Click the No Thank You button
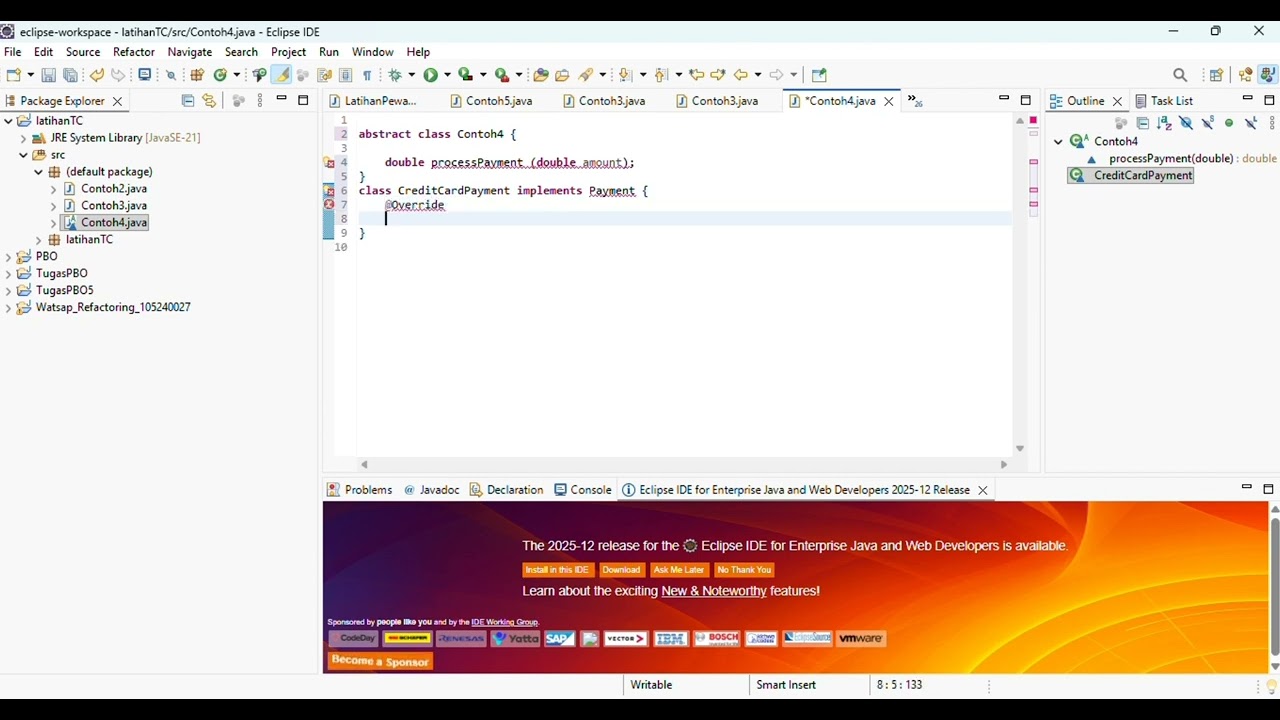Viewport: 1280px width, 720px height. pos(744,570)
